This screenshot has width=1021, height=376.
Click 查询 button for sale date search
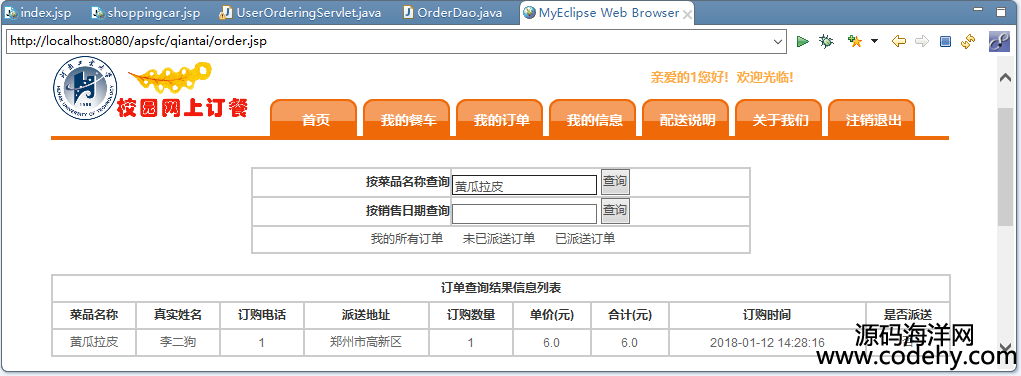pyautogui.click(x=615, y=210)
